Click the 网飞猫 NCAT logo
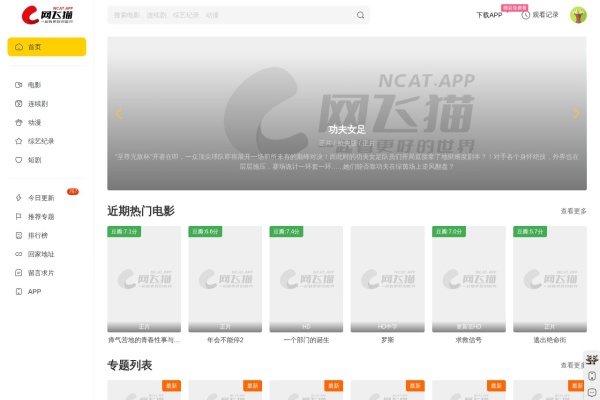 pyautogui.click(x=47, y=15)
